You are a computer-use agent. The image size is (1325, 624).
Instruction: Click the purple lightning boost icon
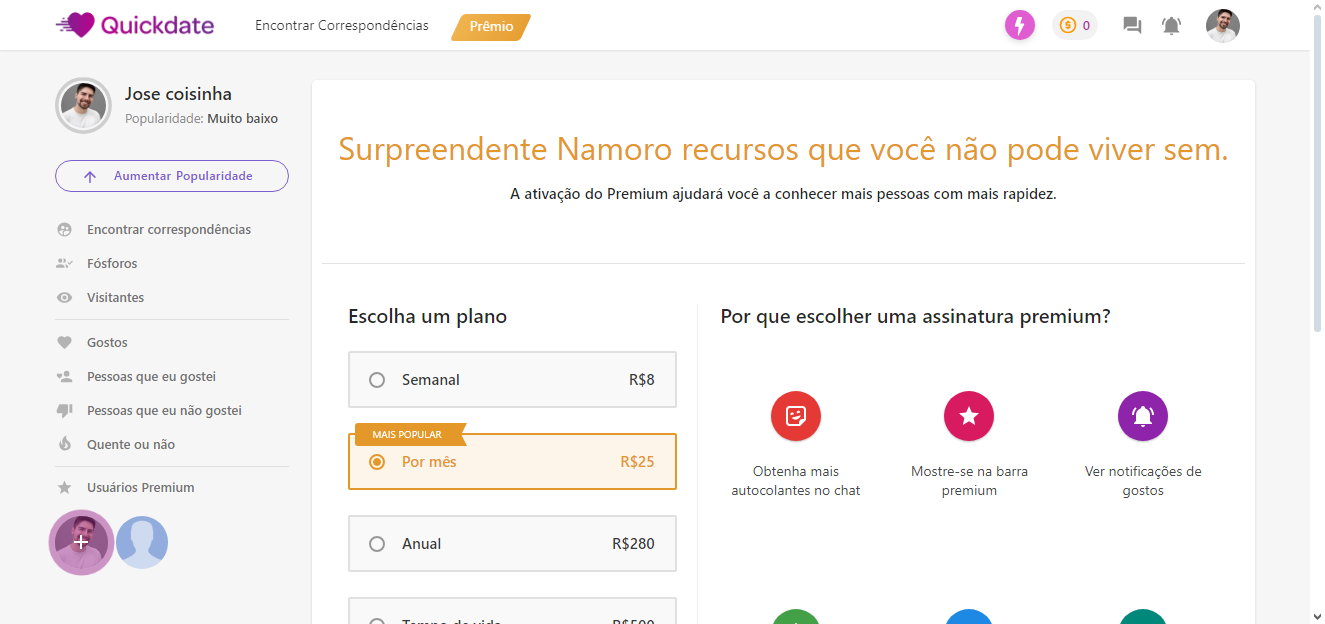[1020, 25]
